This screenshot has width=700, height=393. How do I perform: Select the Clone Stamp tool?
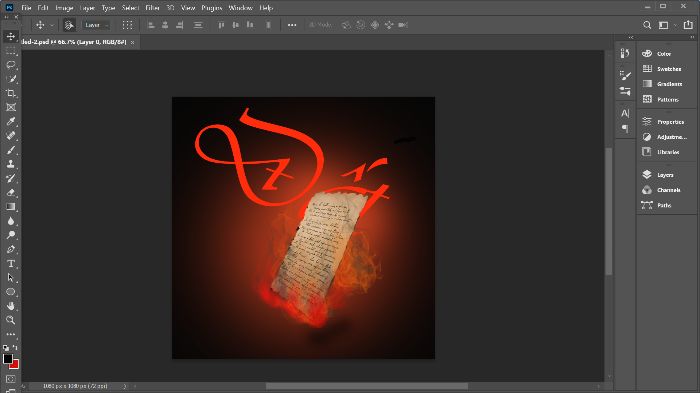click(x=11, y=164)
